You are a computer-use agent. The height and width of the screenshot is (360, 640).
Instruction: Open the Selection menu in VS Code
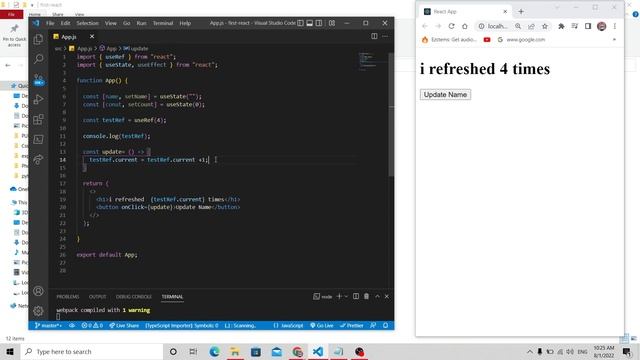click(87, 23)
